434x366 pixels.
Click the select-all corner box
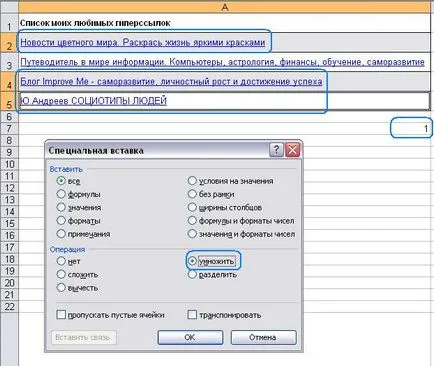tap(9, 7)
